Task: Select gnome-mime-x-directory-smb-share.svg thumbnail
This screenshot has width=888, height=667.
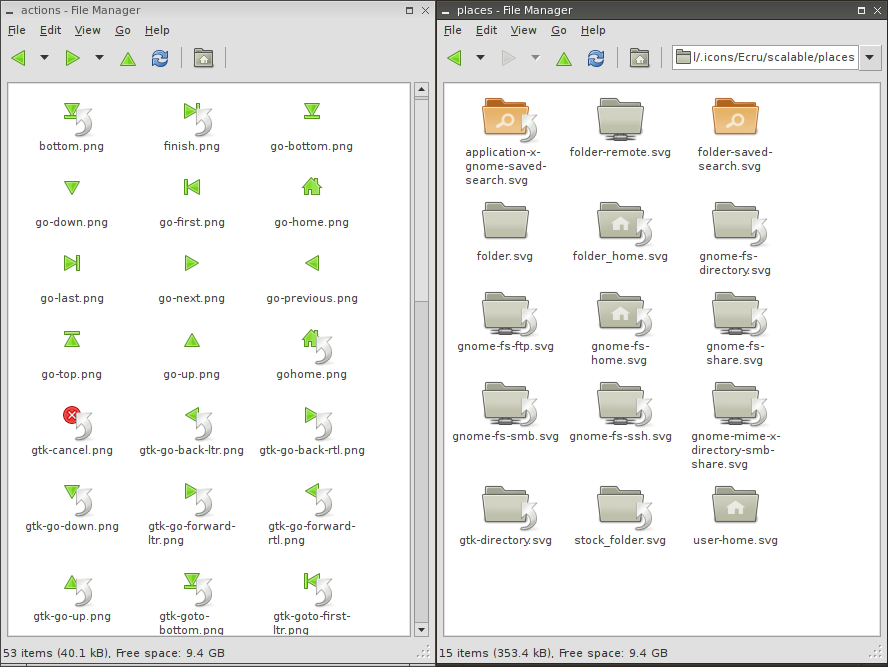Action: pyautogui.click(x=739, y=403)
